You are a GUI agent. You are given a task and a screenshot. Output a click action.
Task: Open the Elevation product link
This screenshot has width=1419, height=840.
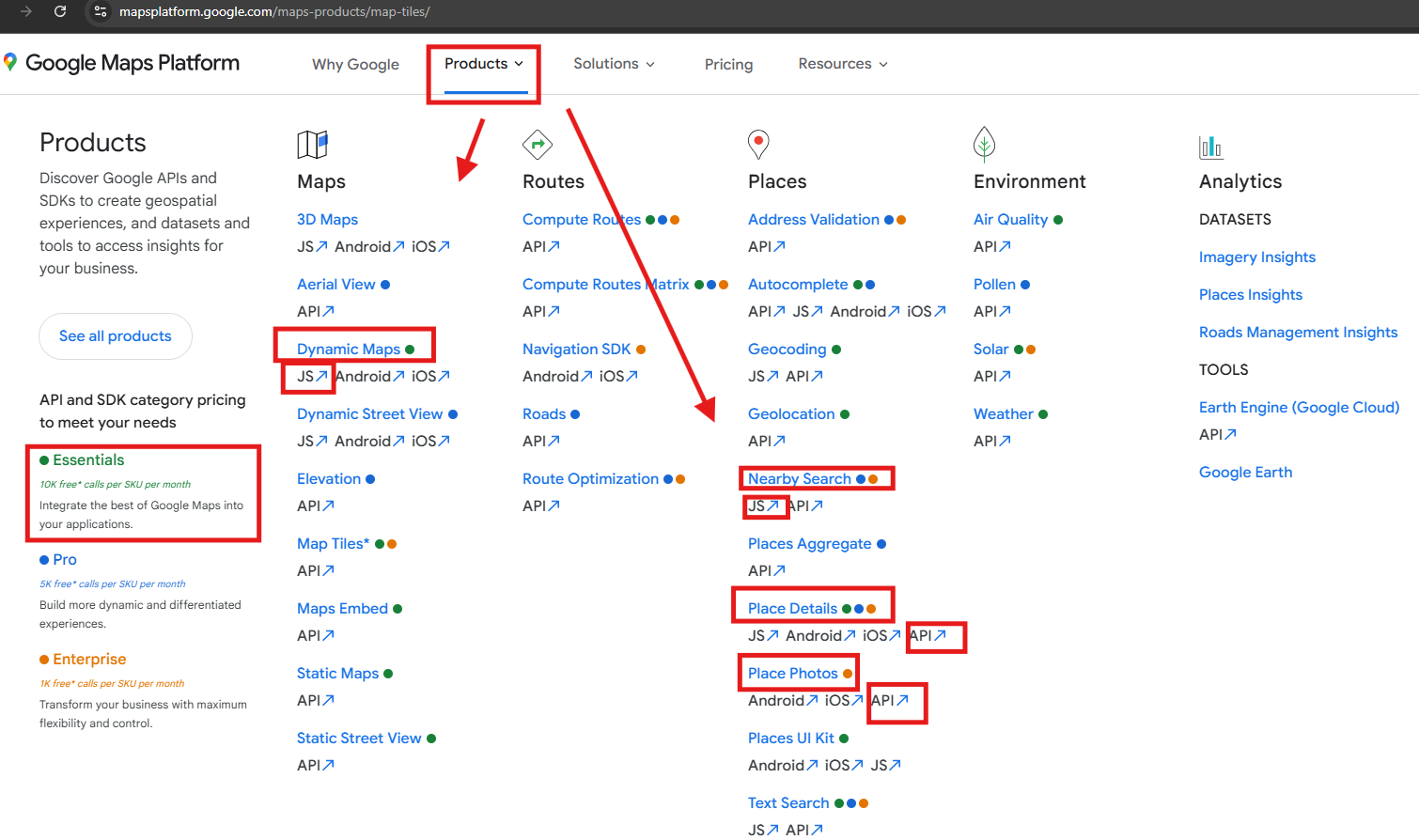pos(329,478)
